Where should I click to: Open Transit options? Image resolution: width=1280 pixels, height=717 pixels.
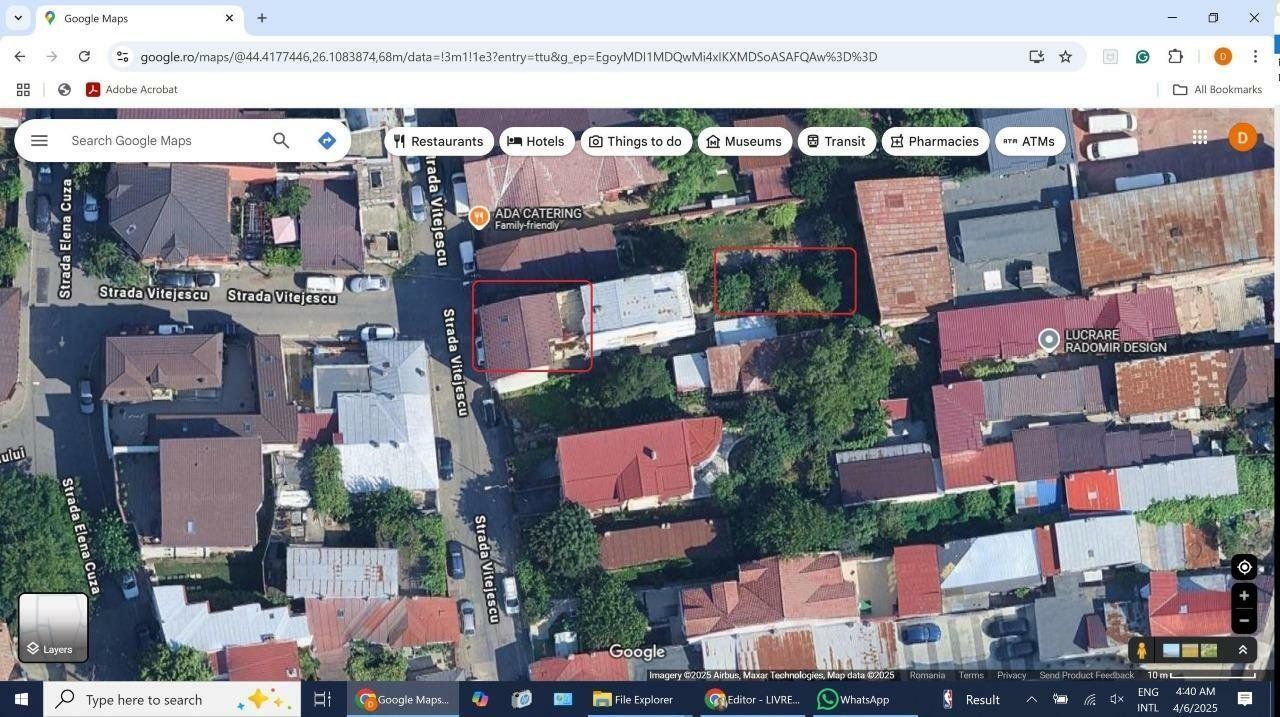pyautogui.click(x=837, y=141)
